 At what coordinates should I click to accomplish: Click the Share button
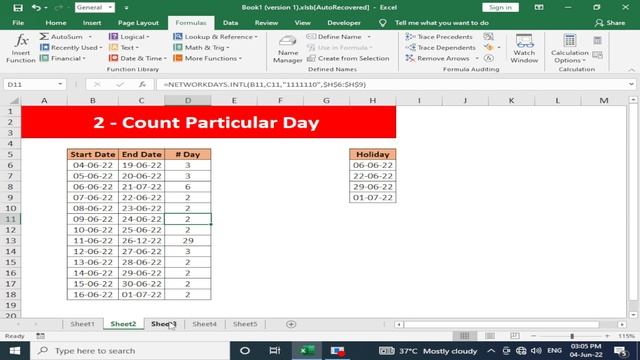(610, 23)
